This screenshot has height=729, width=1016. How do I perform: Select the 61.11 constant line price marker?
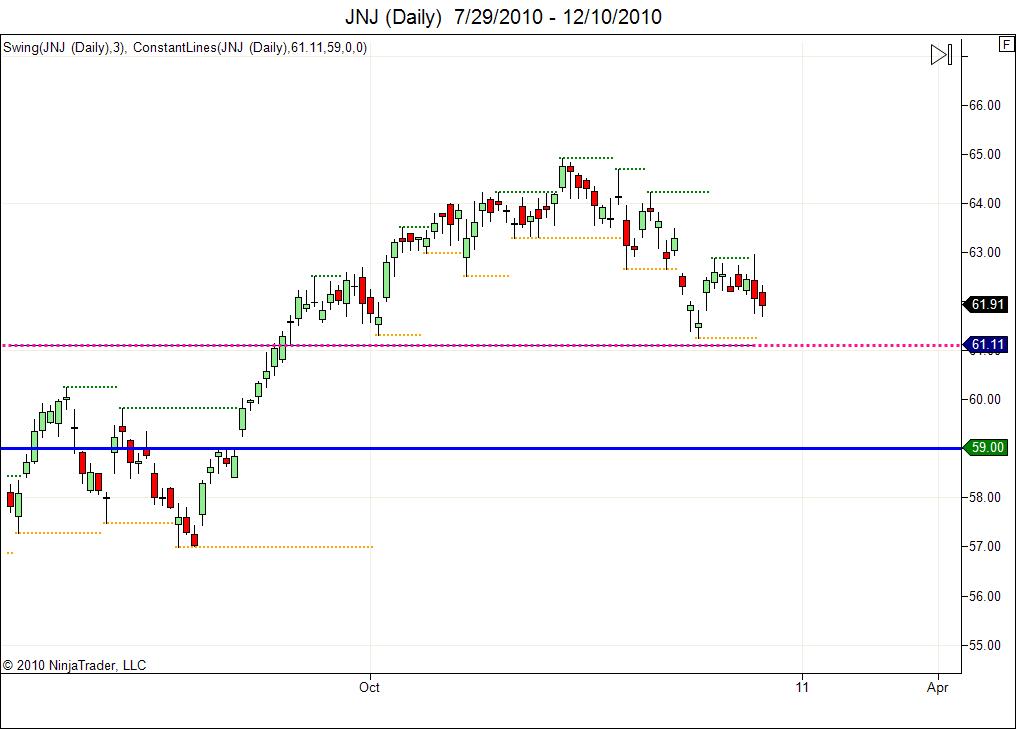(x=985, y=345)
